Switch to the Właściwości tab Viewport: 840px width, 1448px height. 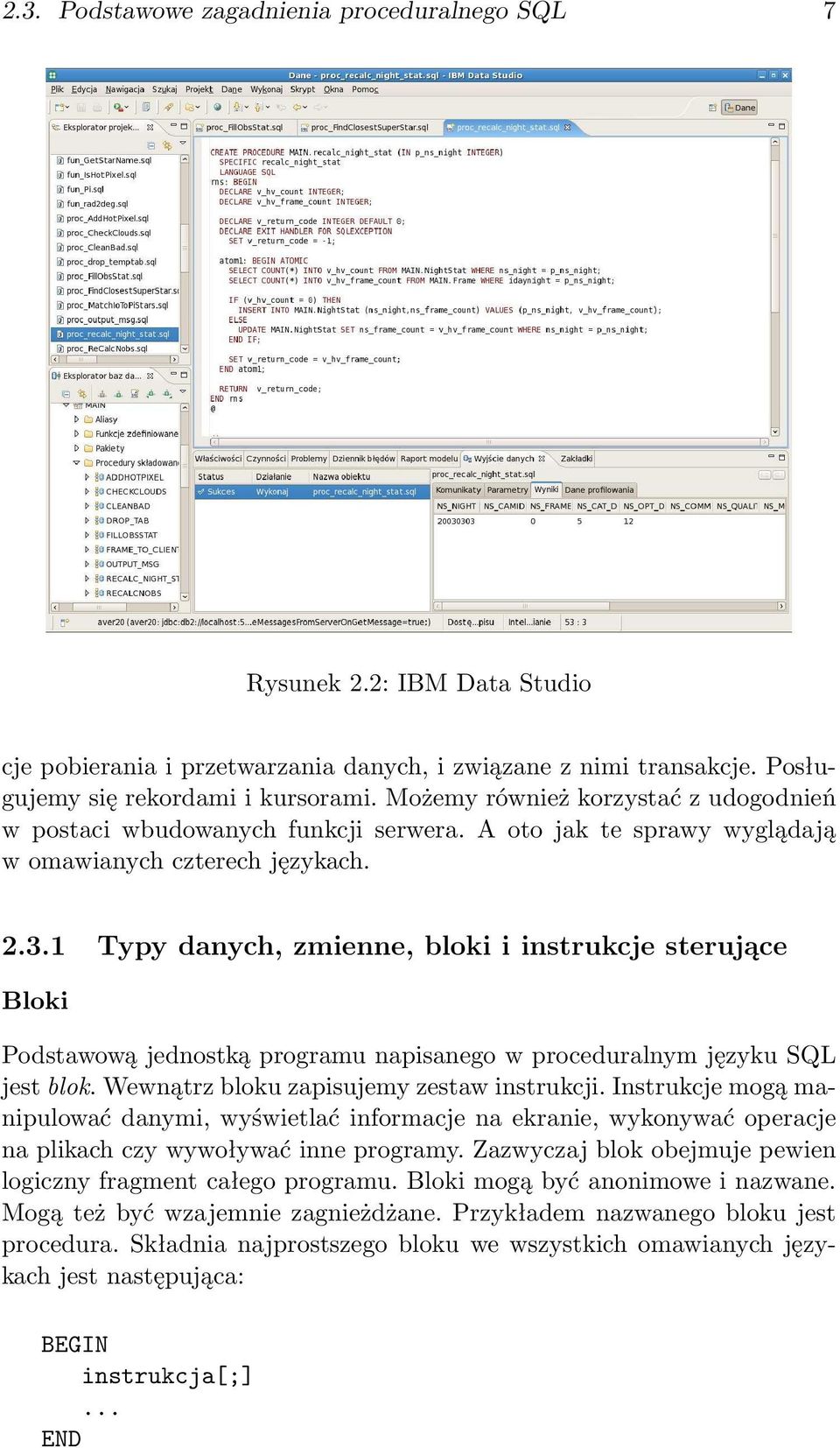coord(218,459)
